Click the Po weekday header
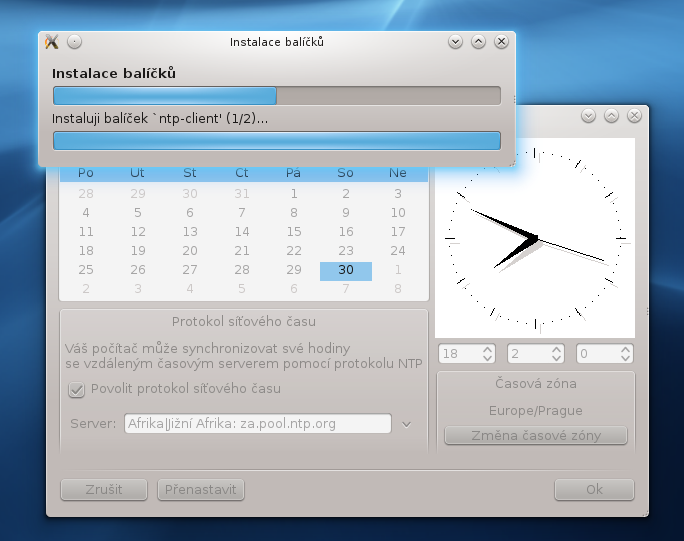The width and height of the screenshot is (684, 541). [86, 173]
